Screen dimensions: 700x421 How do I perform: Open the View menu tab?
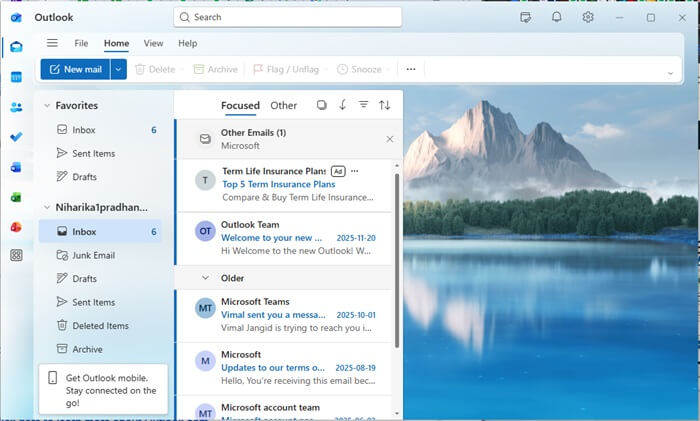point(153,43)
